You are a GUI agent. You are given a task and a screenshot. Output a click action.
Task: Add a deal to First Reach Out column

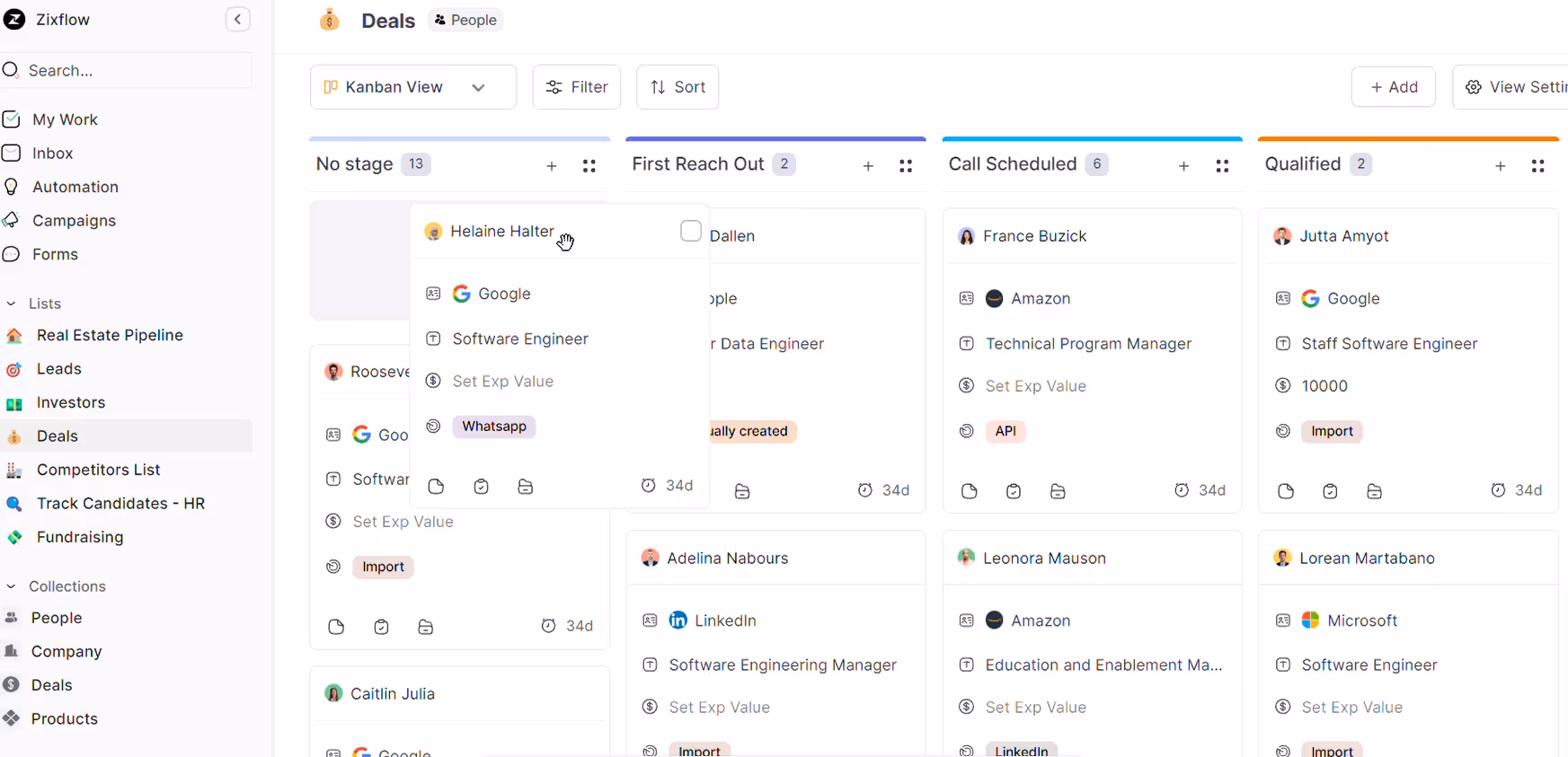[868, 166]
